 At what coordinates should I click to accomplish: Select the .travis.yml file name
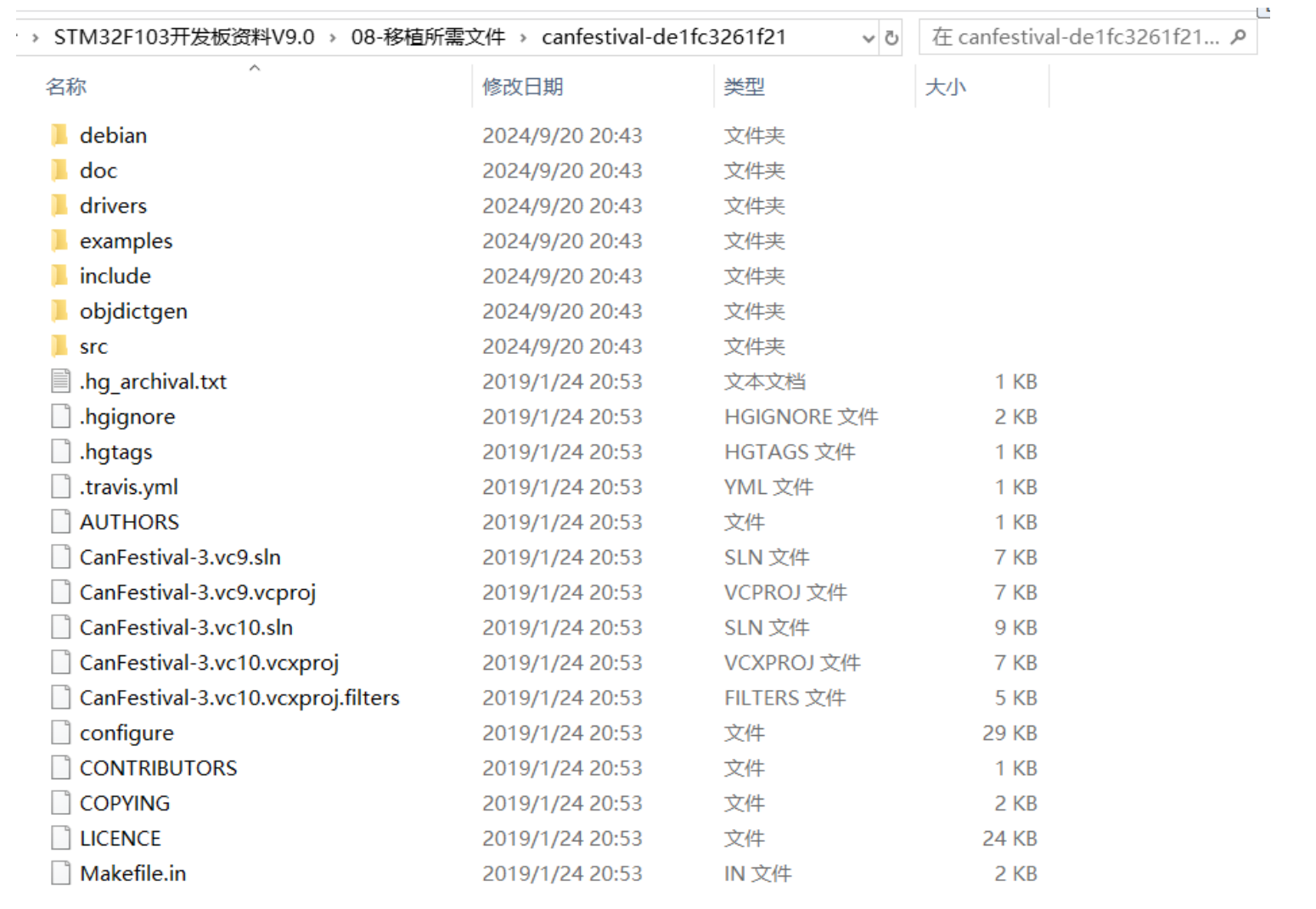point(129,488)
